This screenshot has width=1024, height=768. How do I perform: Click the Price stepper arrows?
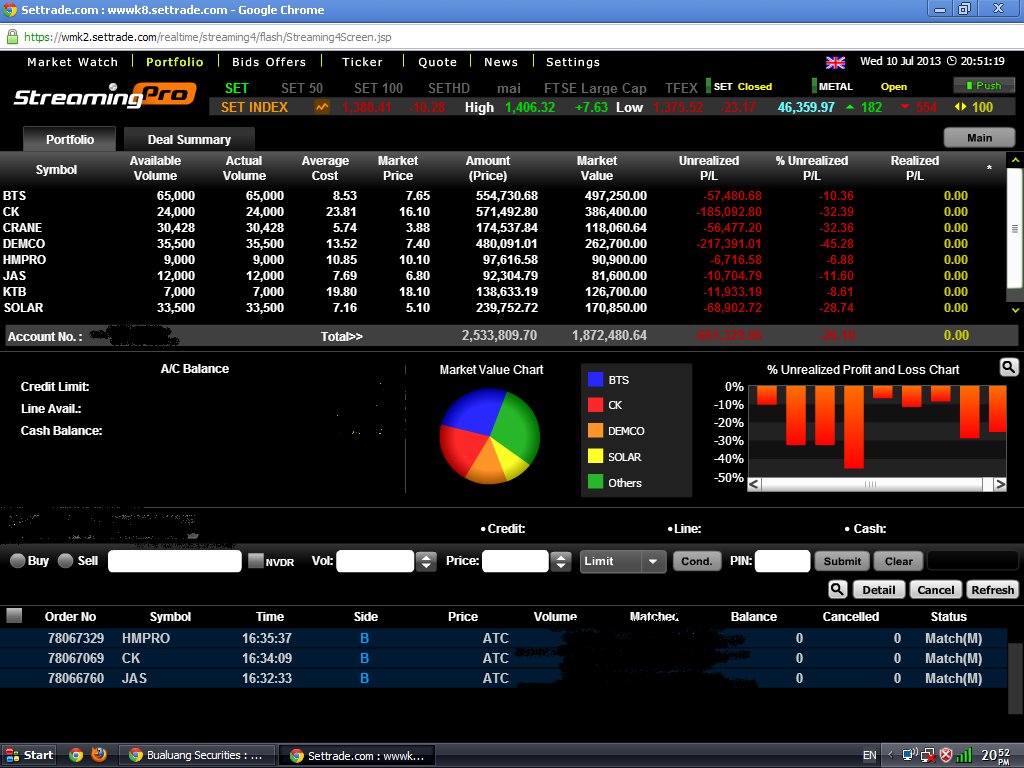pyautogui.click(x=560, y=561)
